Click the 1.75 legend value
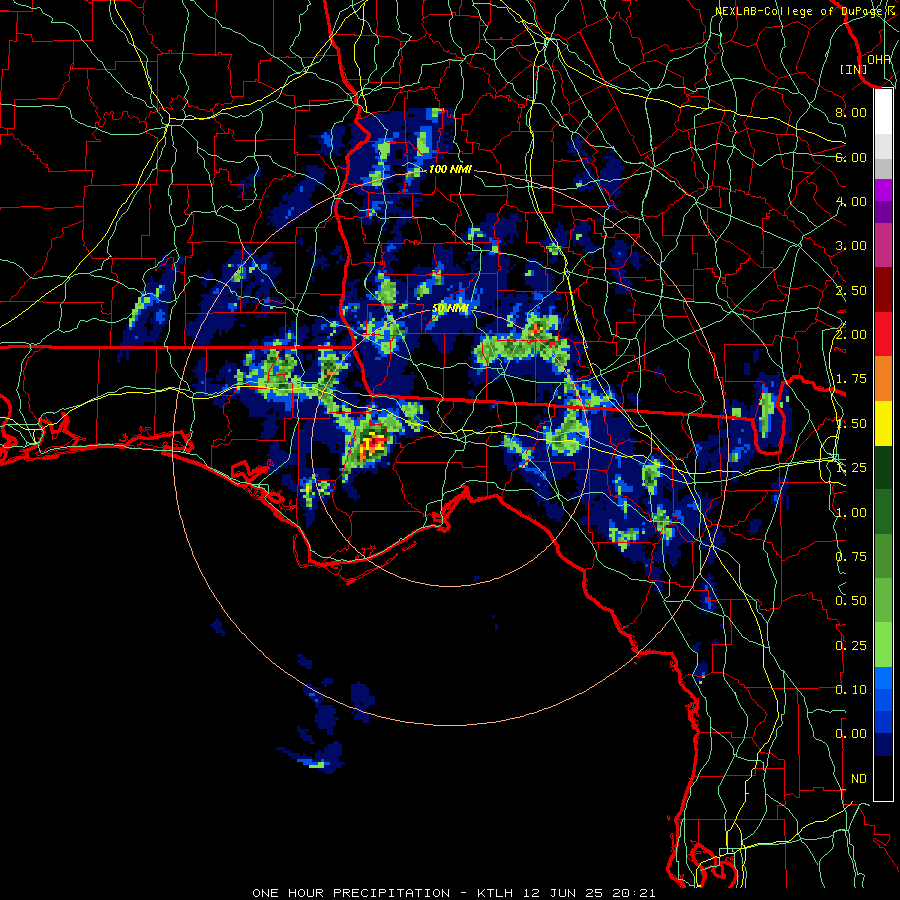The width and height of the screenshot is (900, 900). click(851, 379)
